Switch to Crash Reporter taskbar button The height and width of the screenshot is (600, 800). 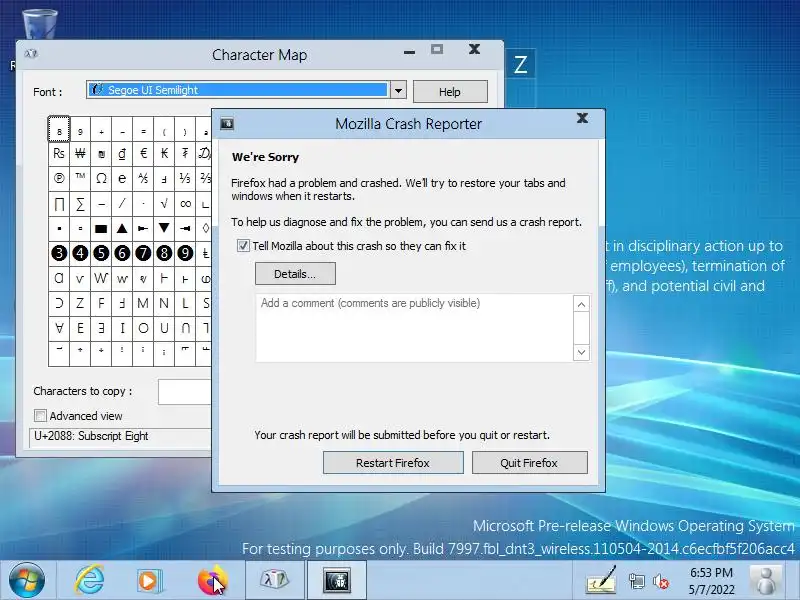[337, 580]
